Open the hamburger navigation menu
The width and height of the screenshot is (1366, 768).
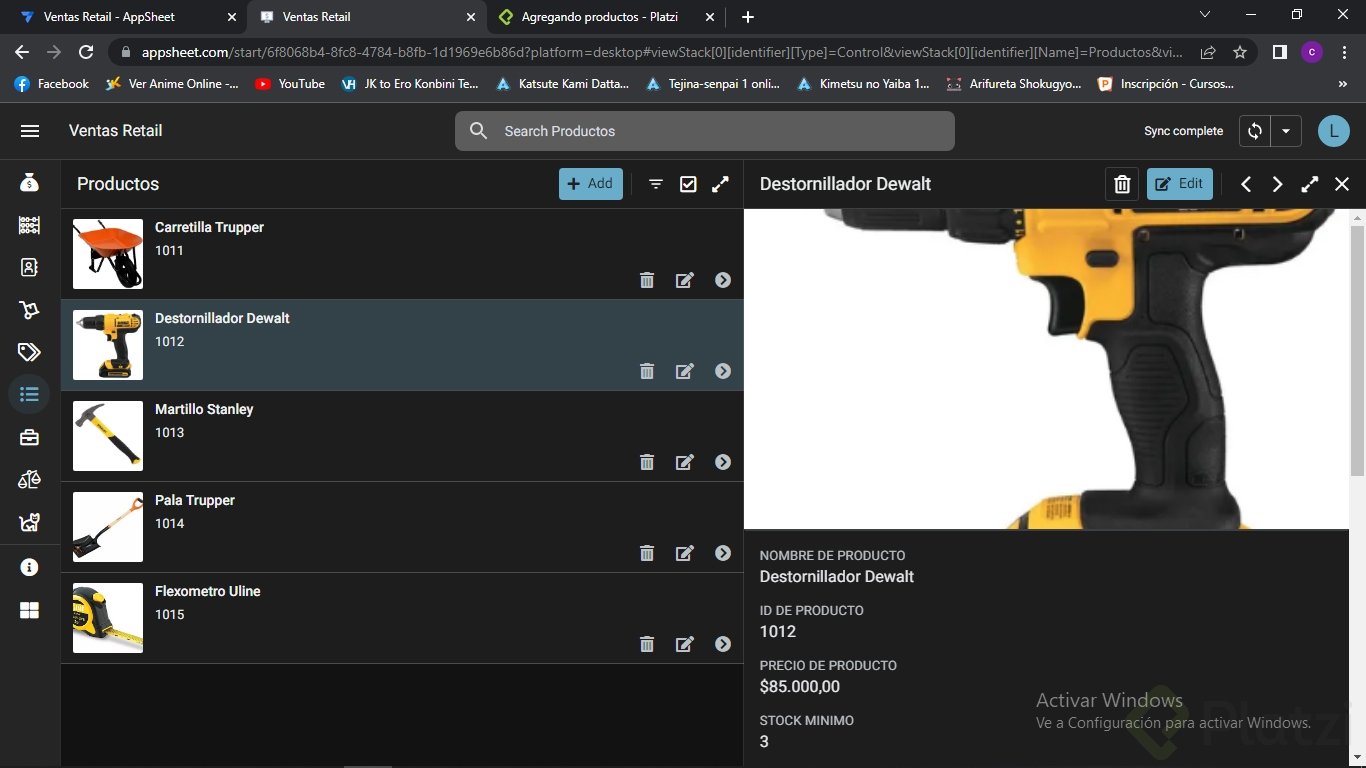point(30,131)
